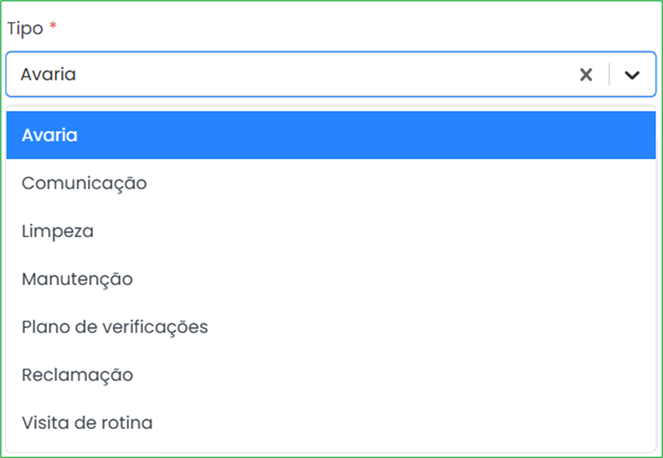This screenshot has height=458, width=663.
Task: Close the options list using the arrow
Action: tap(632, 75)
